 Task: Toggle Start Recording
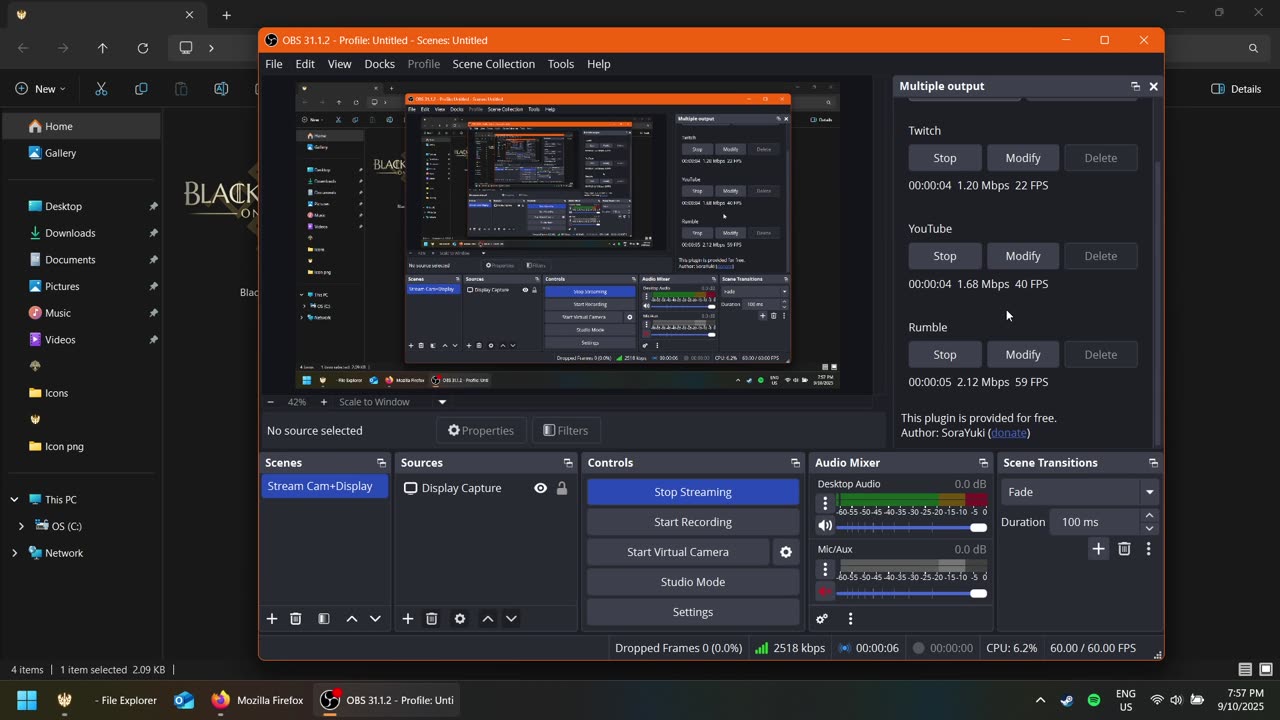click(x=693, y=522)
